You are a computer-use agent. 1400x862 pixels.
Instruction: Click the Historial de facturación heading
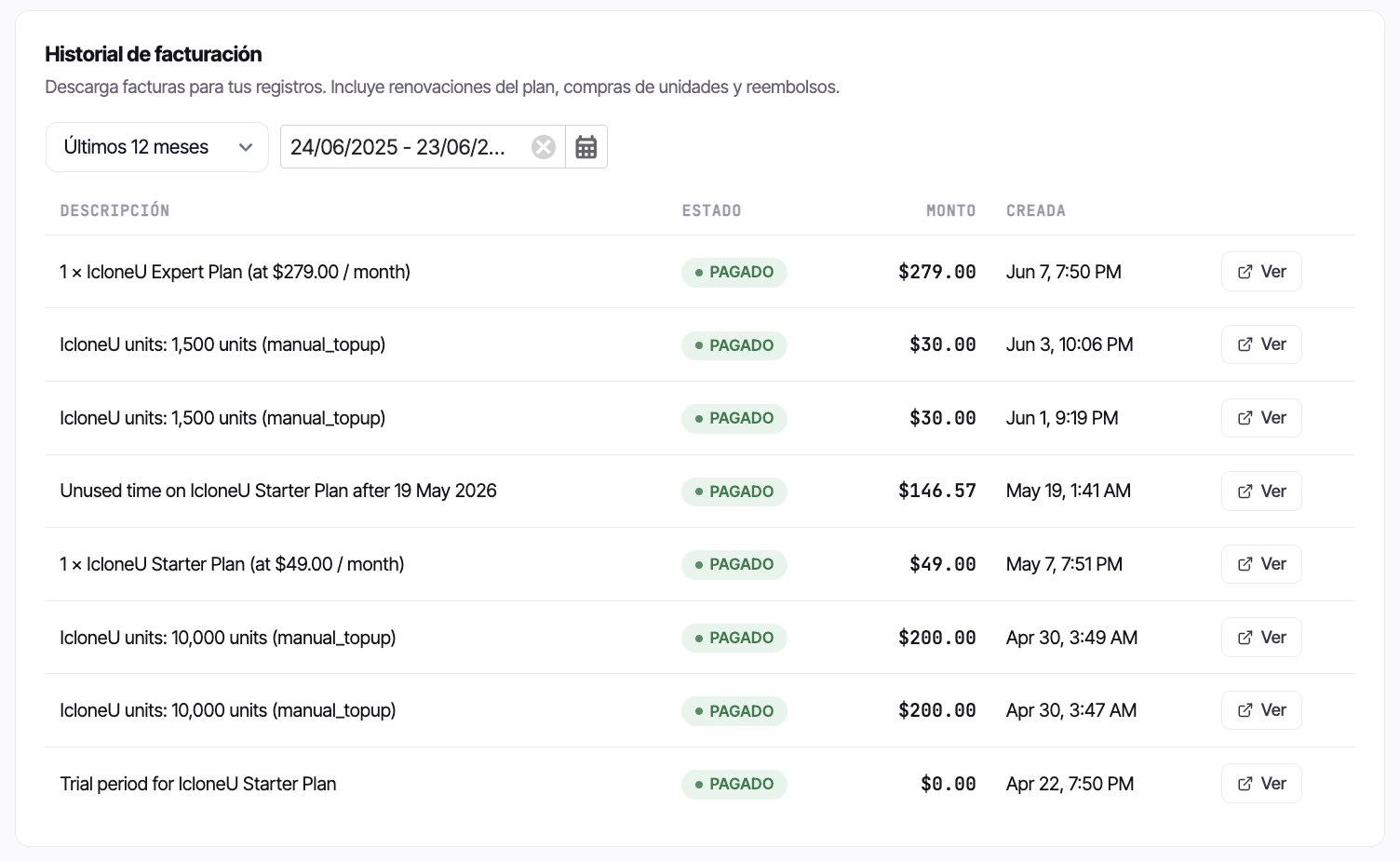tap(154, 54)
